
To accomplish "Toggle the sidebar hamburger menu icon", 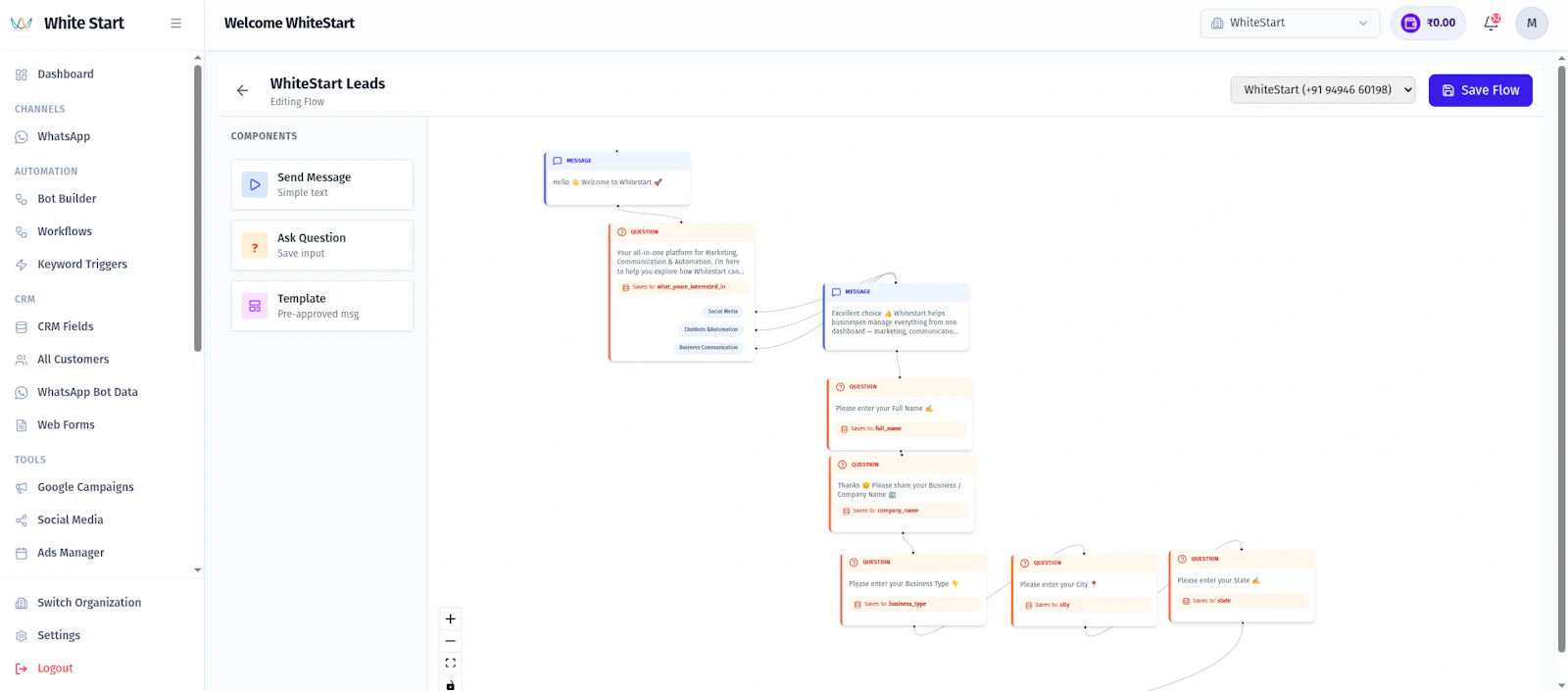I will click(176, 24).
